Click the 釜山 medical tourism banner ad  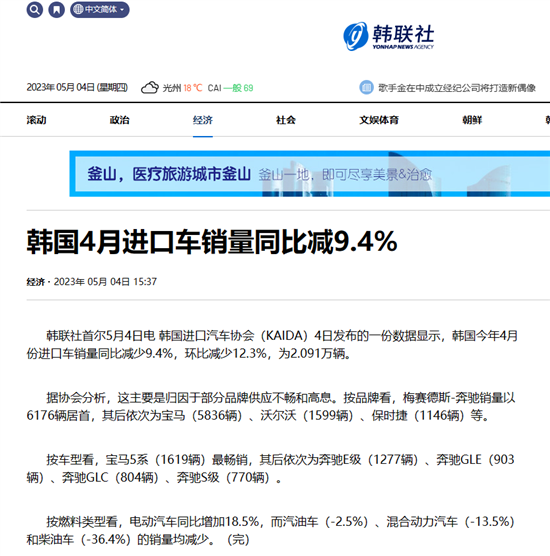point(310,174)
